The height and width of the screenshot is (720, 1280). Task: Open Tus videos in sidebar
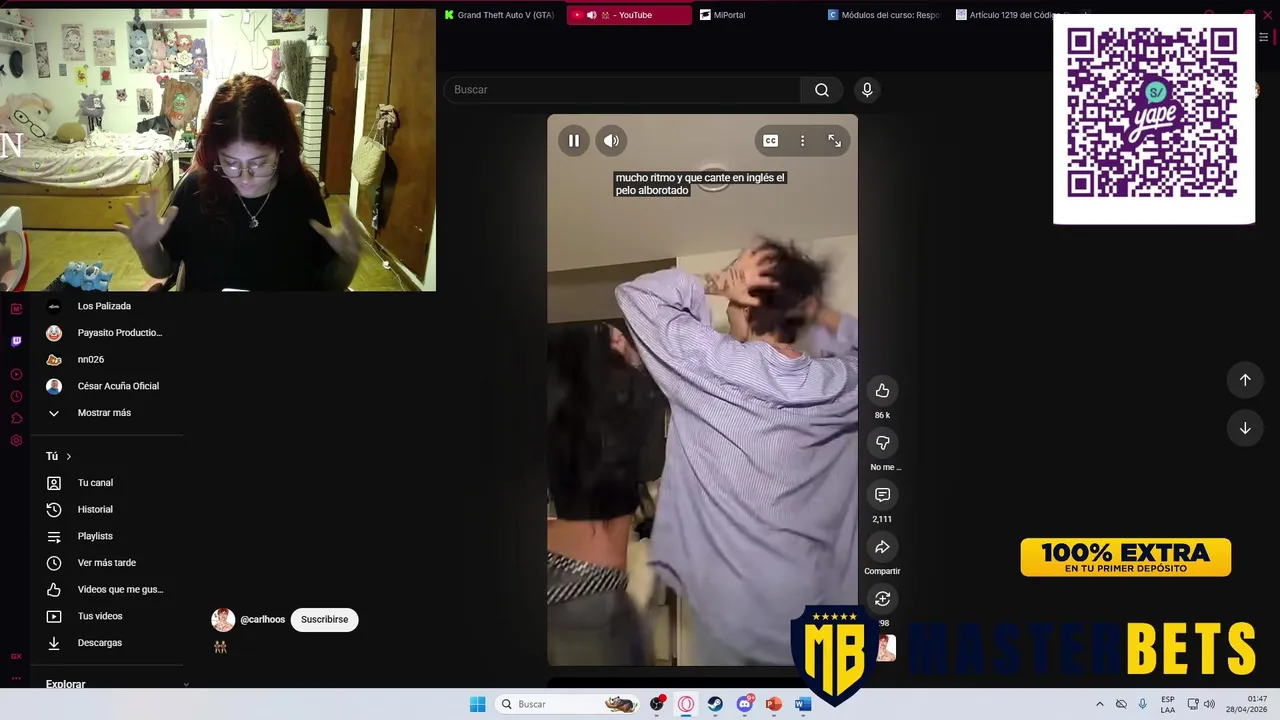(108, 617)
